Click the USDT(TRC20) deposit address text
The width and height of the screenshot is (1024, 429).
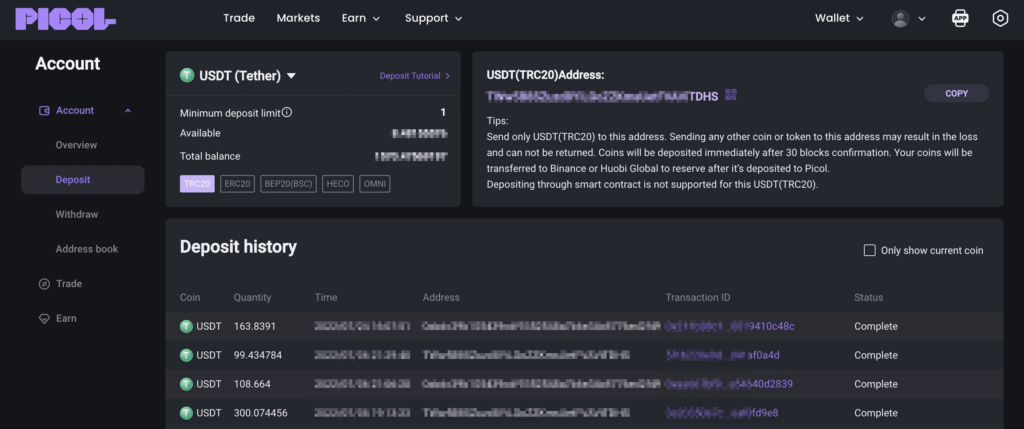[603, 96]
